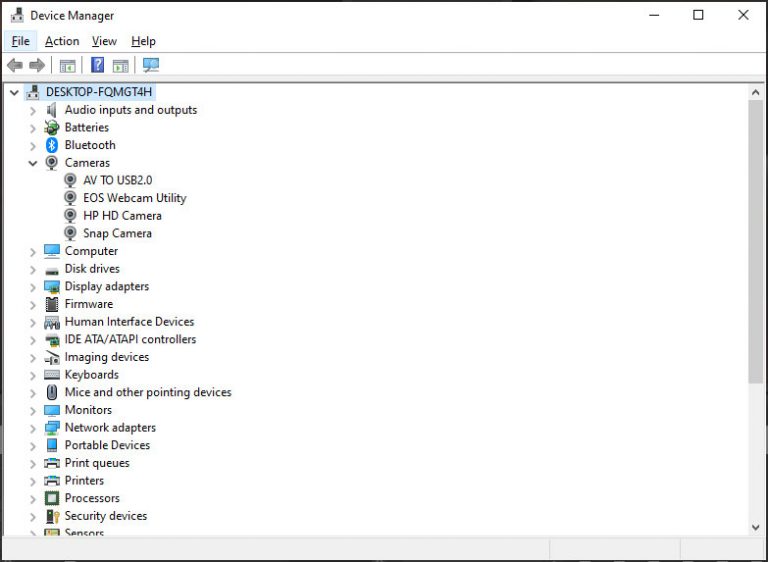Click the Scan for hardware changes icon

point(151,66)
